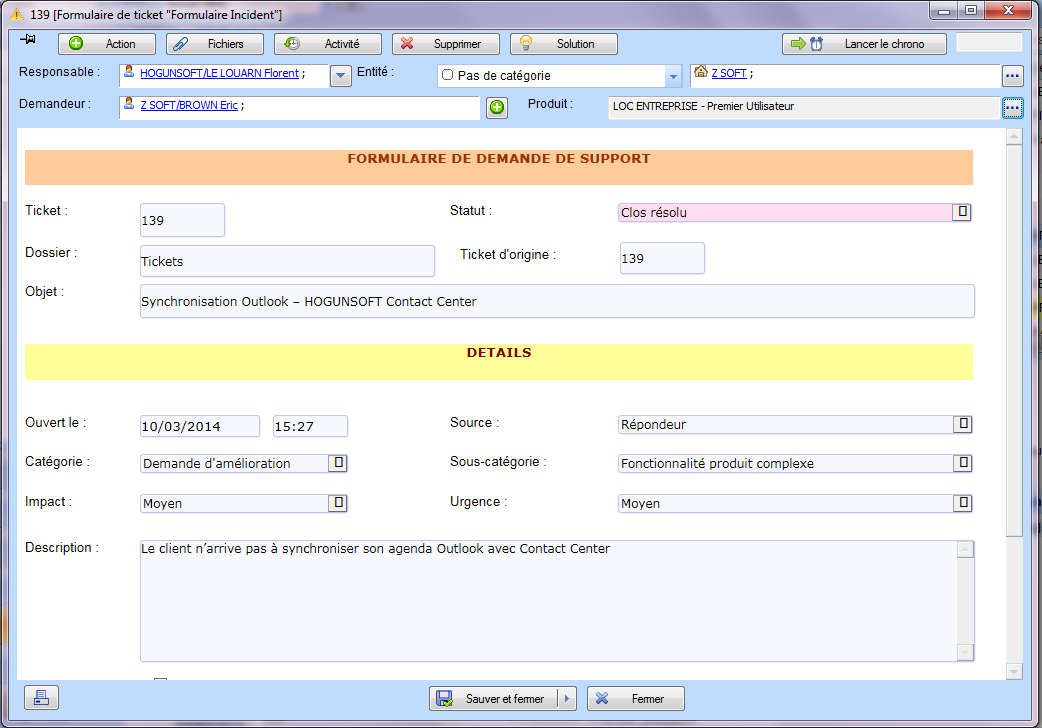Maximize the ticket window
The width and height of the screenshot is (1042, 728).
pyautogui.click(x=971, y=10)
